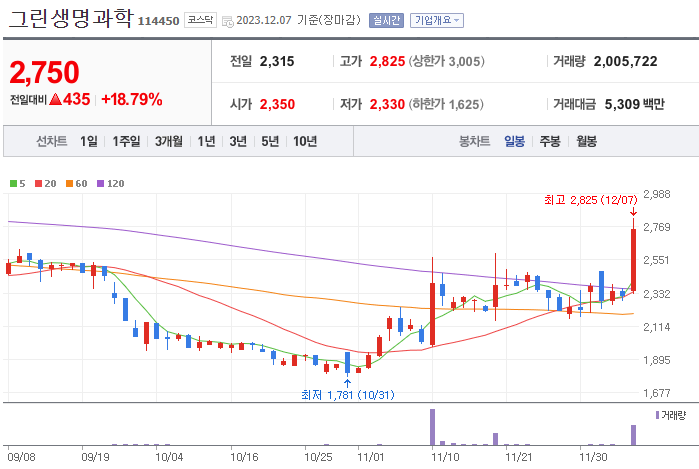Viewport: 699px width, 469px height.
Task: Click the 09/08 date axis label
Action: tap(21, 457)
